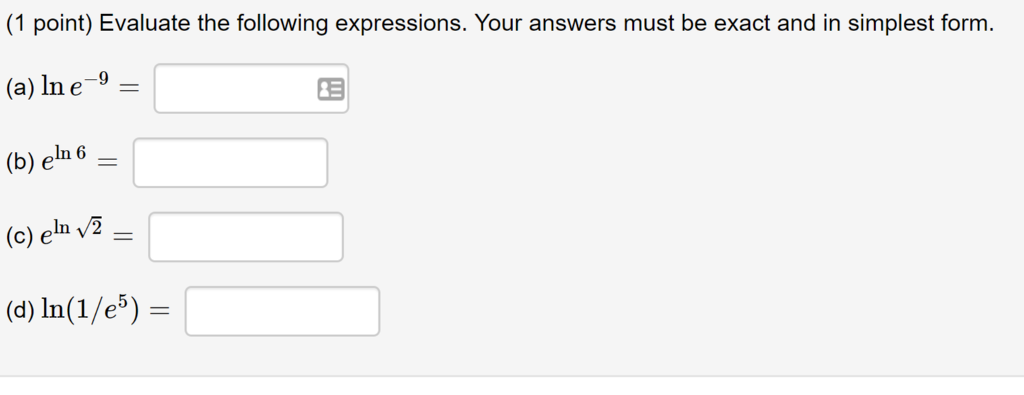The height and width of the screenshot is (395, 1024).
Task: Click the e^ln √2 expression
Action: click(x=71, y=234)
